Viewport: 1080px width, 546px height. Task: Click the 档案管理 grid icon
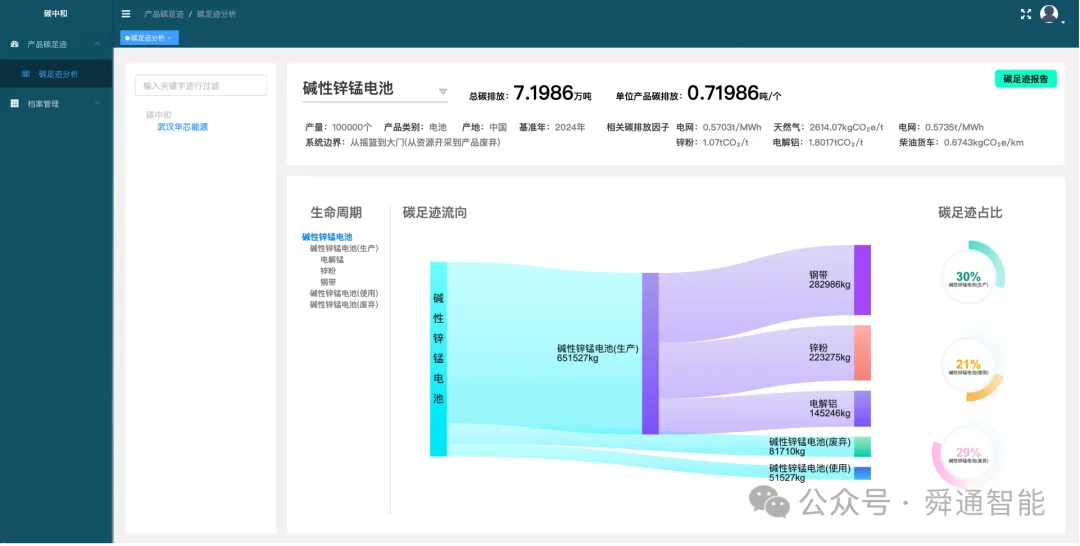[x=14, y=103]
